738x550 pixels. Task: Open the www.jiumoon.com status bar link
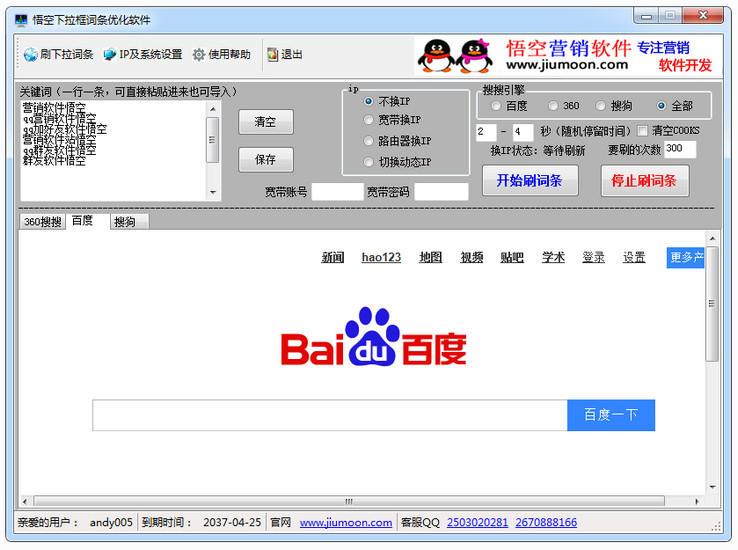[346, 522]
